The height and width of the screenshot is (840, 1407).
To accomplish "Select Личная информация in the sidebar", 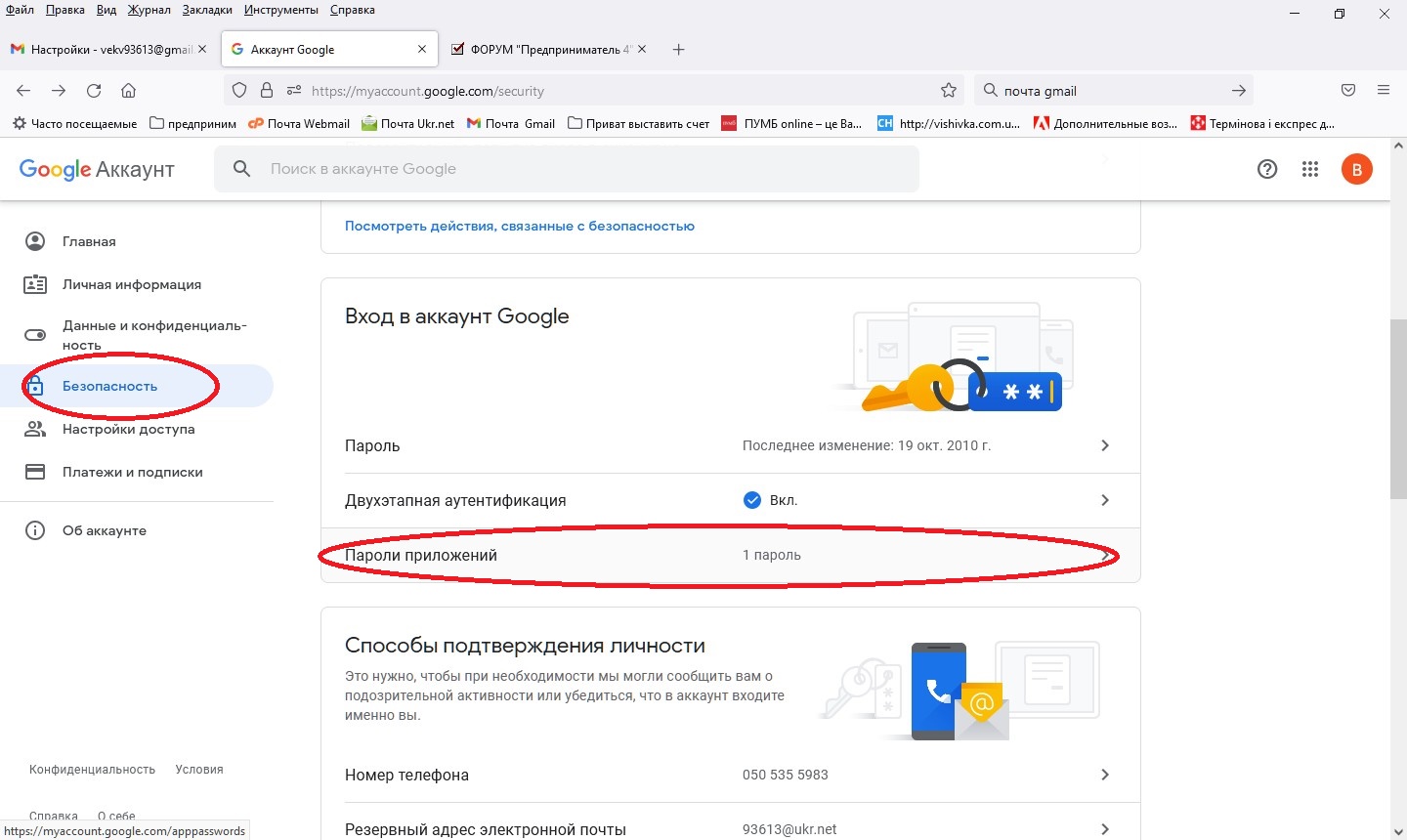I will coord(132,284).
